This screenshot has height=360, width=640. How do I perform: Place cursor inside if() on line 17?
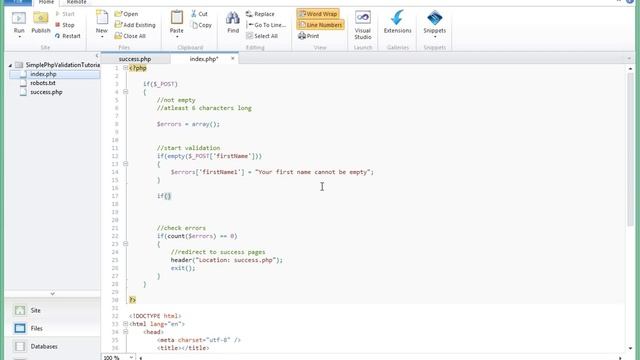[167, 196]
